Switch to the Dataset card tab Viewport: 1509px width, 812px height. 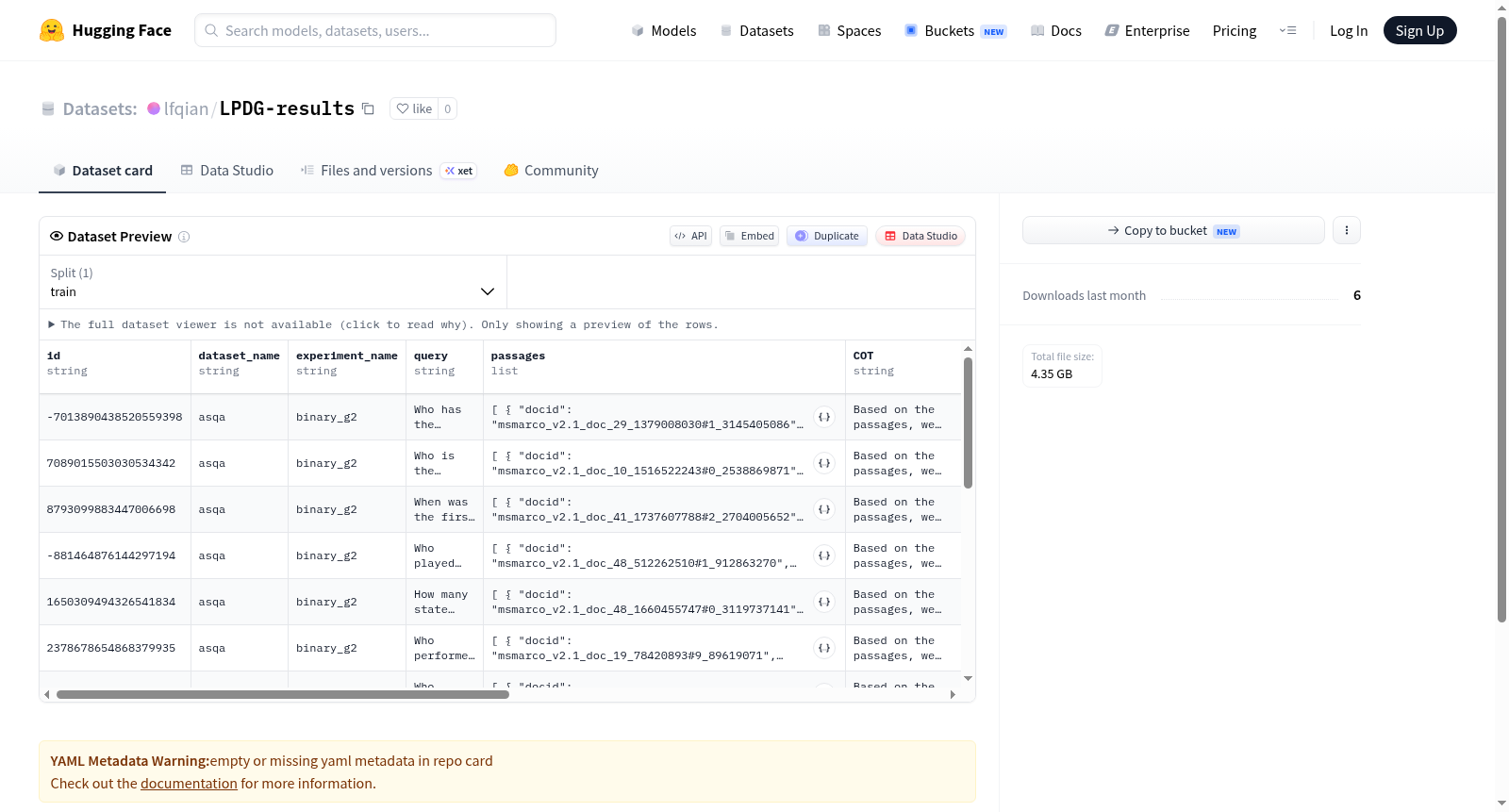[x=102, y=171]
